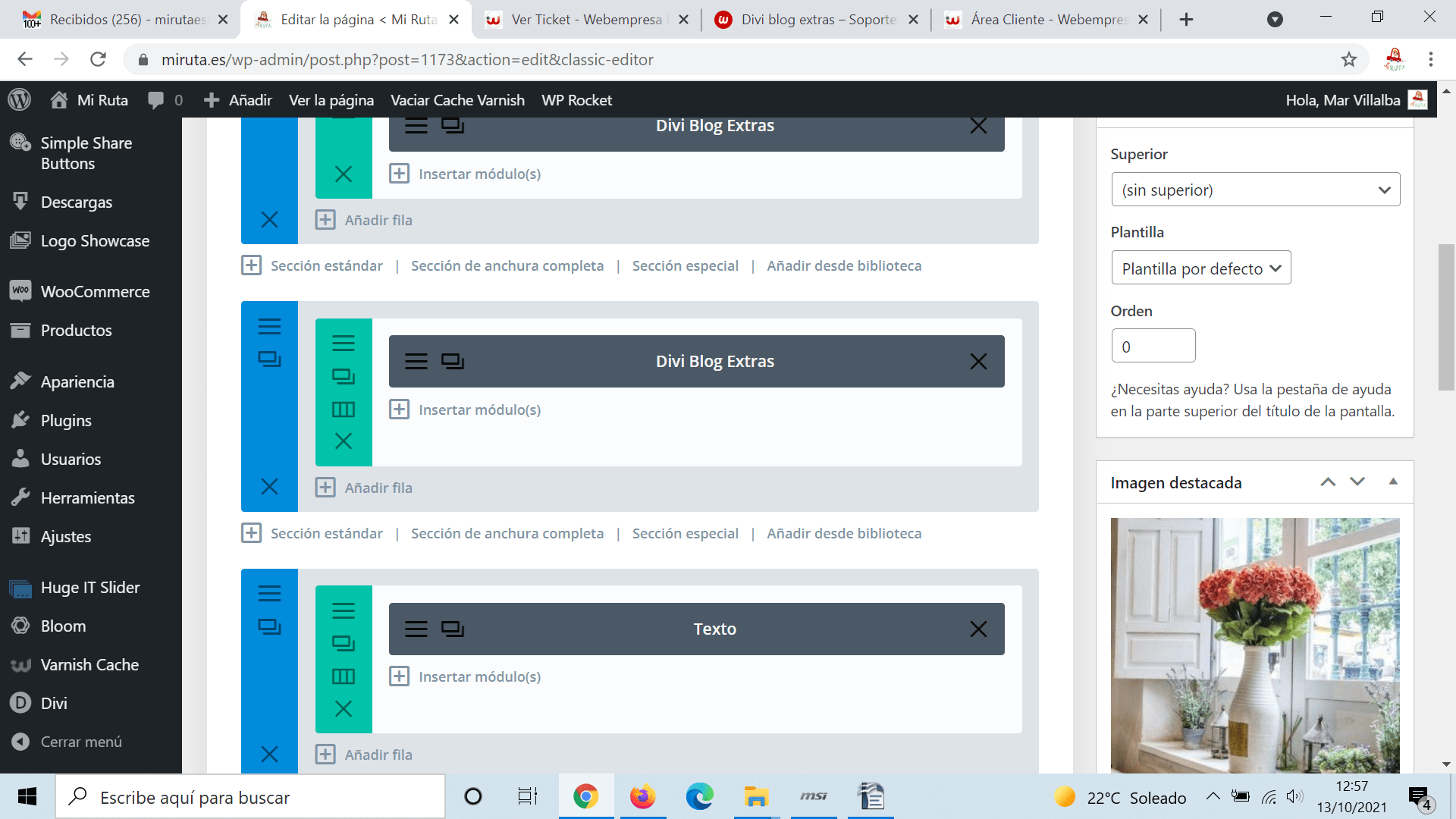Add full-width section after the middle section
The height and width of the screenshot is (819, 1456).
507,534
